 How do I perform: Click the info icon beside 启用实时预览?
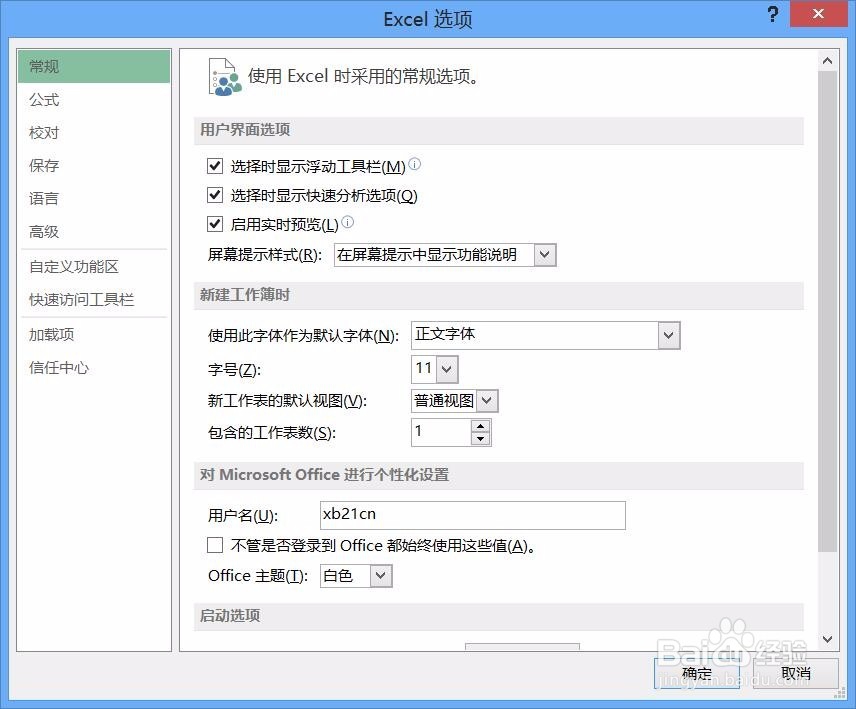(348, 222)
